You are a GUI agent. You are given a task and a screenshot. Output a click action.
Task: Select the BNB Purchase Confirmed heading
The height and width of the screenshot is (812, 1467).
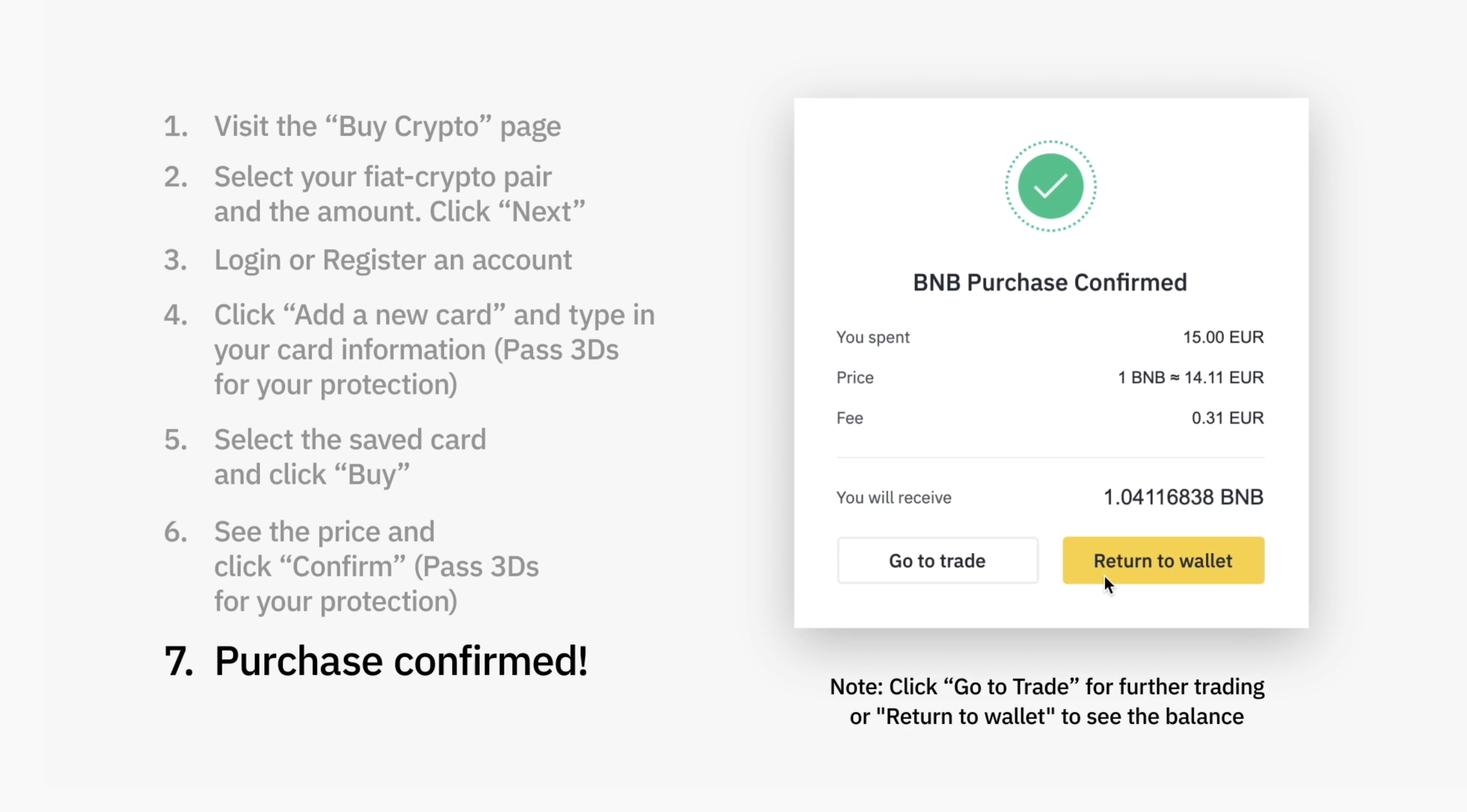(x=1050, y=282)
